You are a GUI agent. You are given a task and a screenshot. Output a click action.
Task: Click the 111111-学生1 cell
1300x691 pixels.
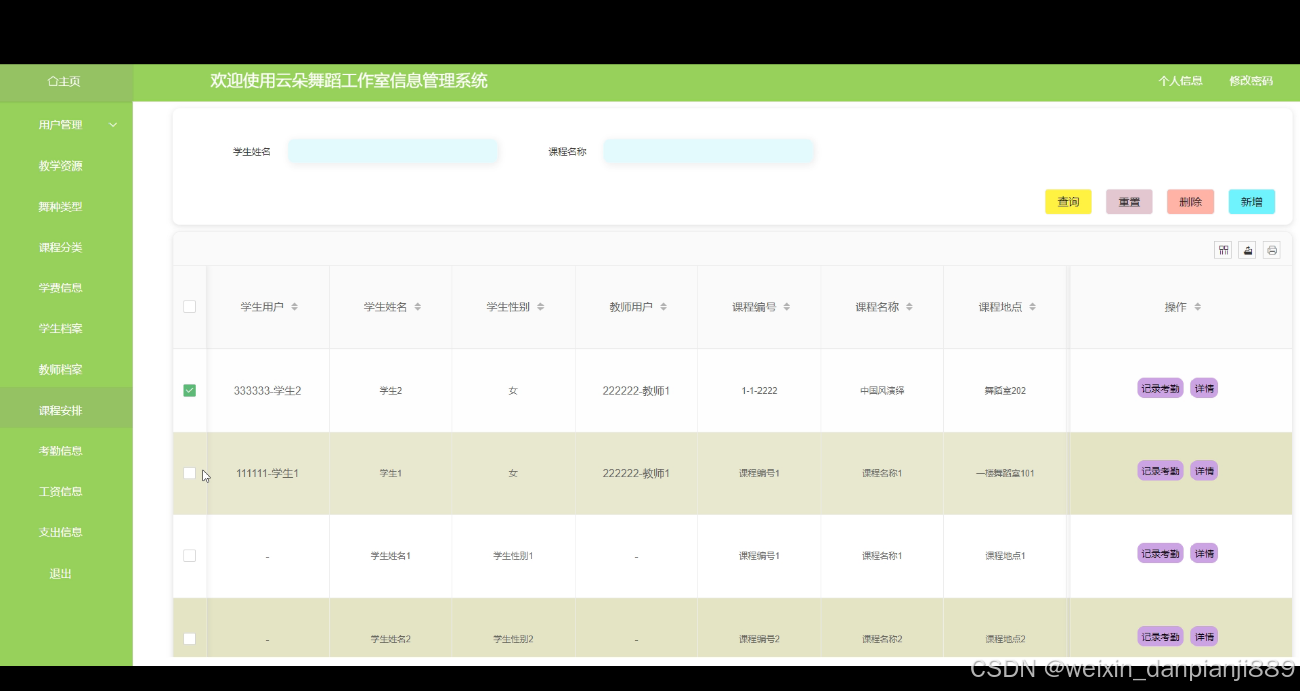(x=267, y=473)
